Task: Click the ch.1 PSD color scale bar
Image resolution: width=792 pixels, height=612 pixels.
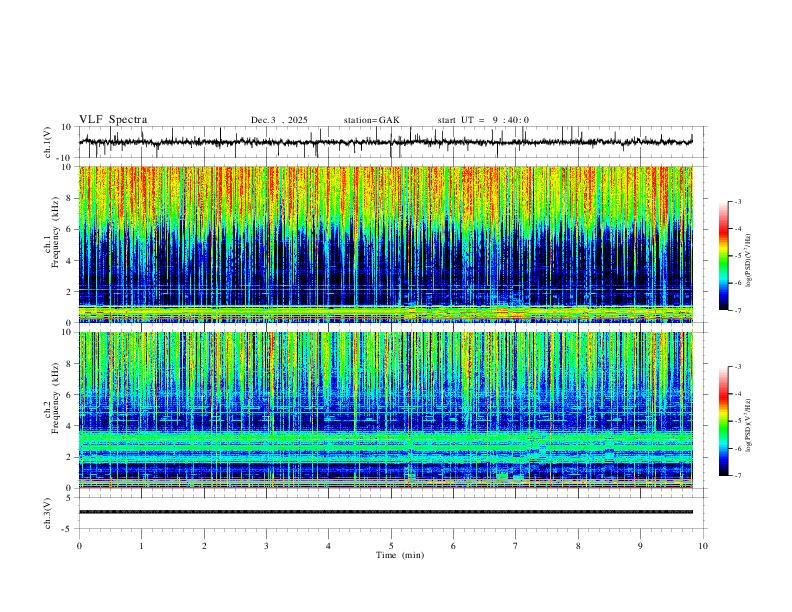Action: 723,256
